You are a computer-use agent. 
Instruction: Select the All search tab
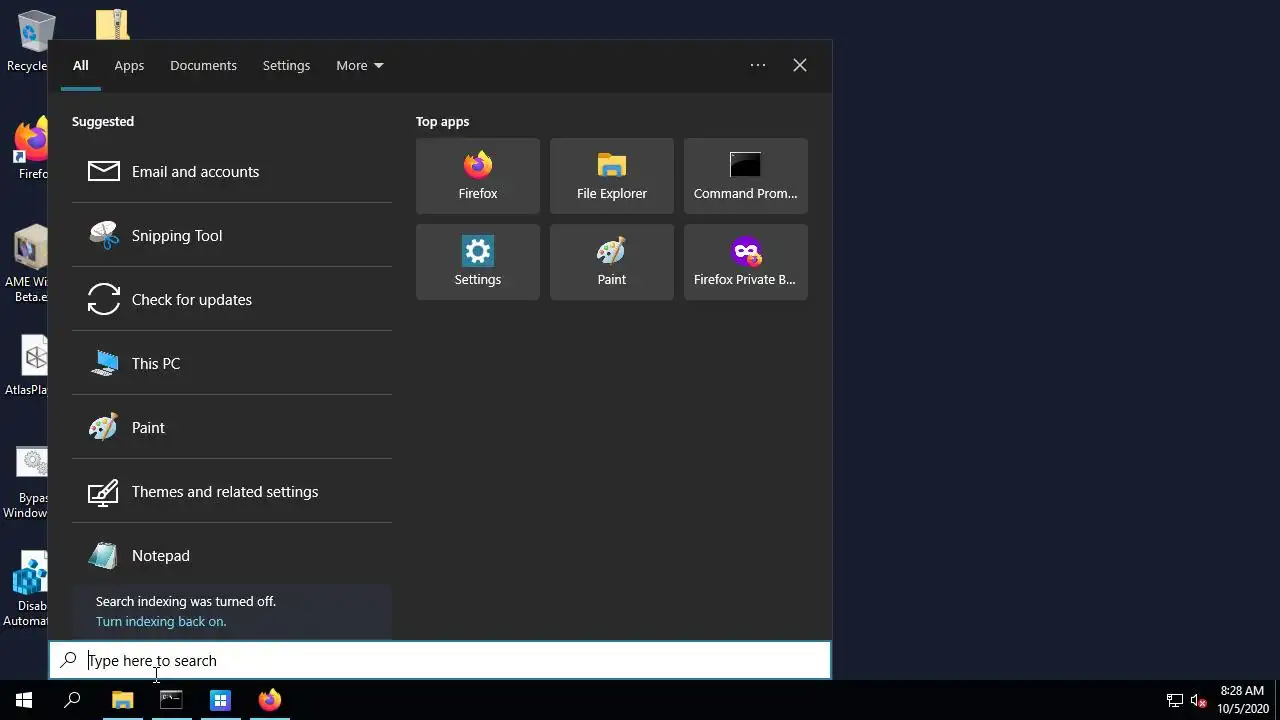pos(81,65)
